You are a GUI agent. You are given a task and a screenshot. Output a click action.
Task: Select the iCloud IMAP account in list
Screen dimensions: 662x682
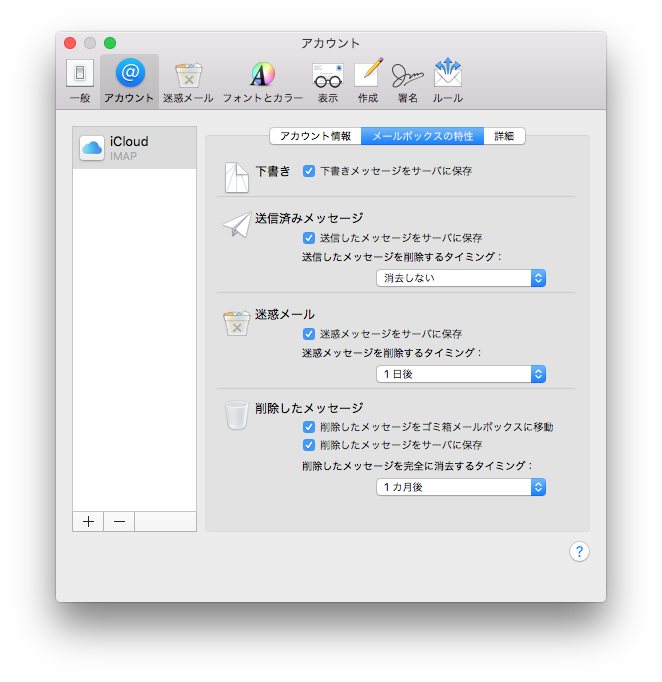[134, 148]
